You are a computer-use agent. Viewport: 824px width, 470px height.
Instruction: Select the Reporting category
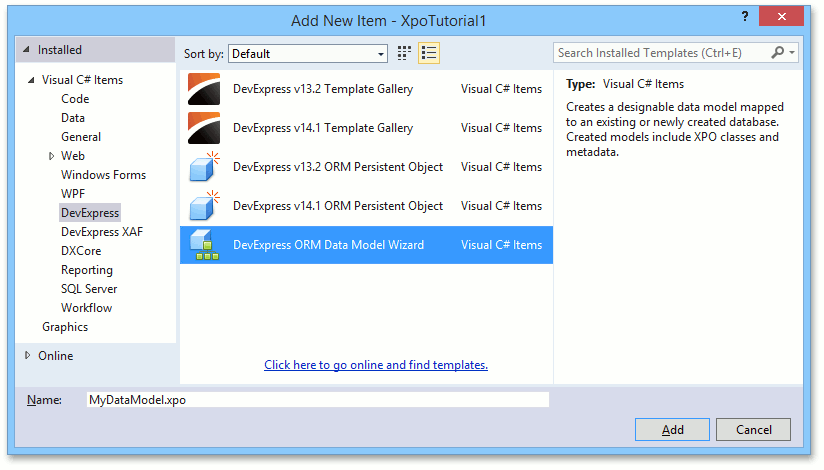(87, 270)
